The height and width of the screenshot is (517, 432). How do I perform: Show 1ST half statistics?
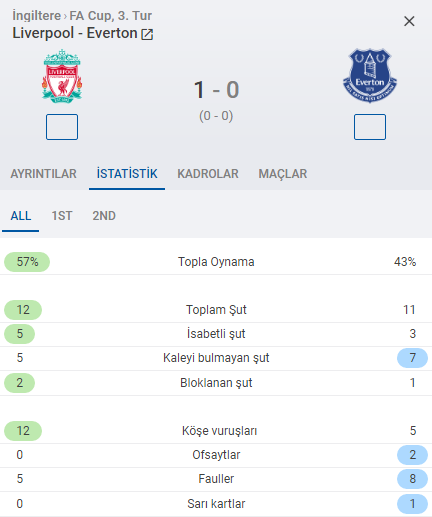click(x=62, y=216)
